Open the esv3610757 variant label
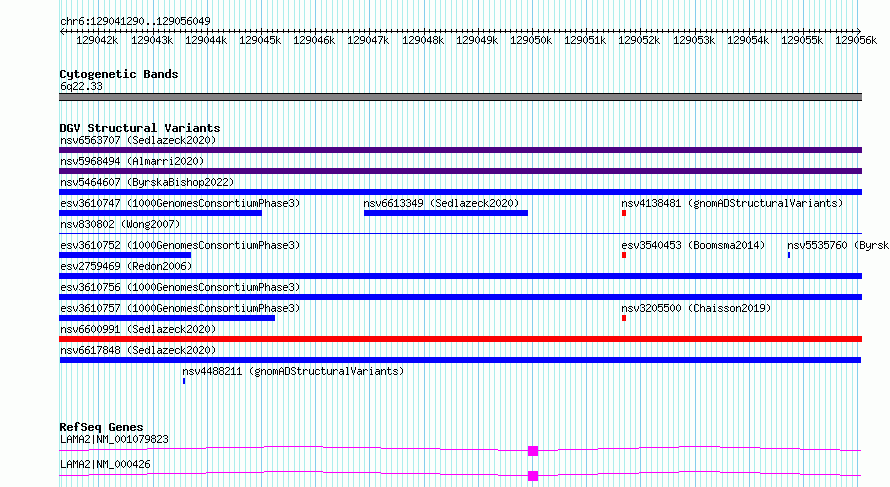 click(180, 308)
